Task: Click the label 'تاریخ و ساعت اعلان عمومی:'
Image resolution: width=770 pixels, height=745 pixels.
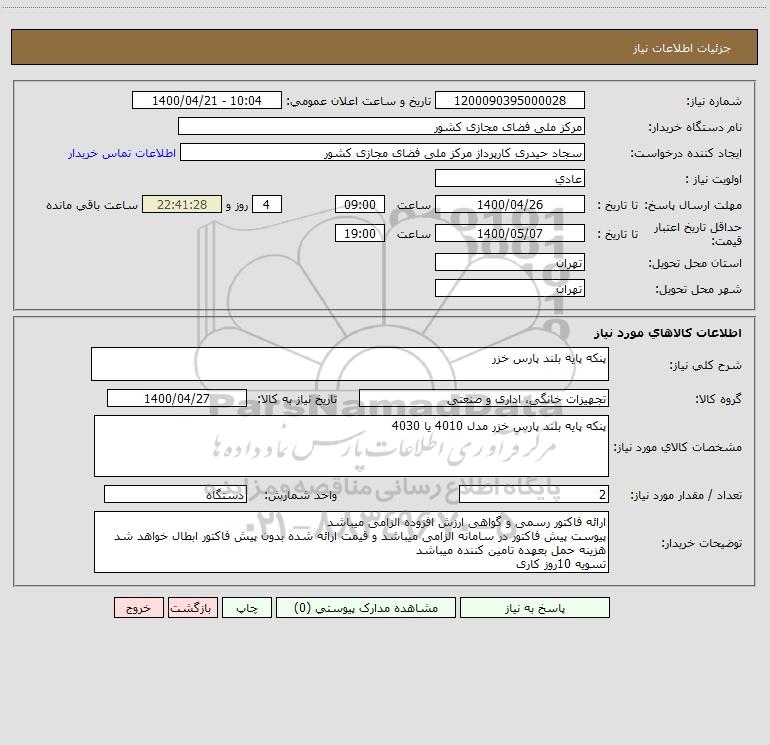Action: tap(359, 101)
